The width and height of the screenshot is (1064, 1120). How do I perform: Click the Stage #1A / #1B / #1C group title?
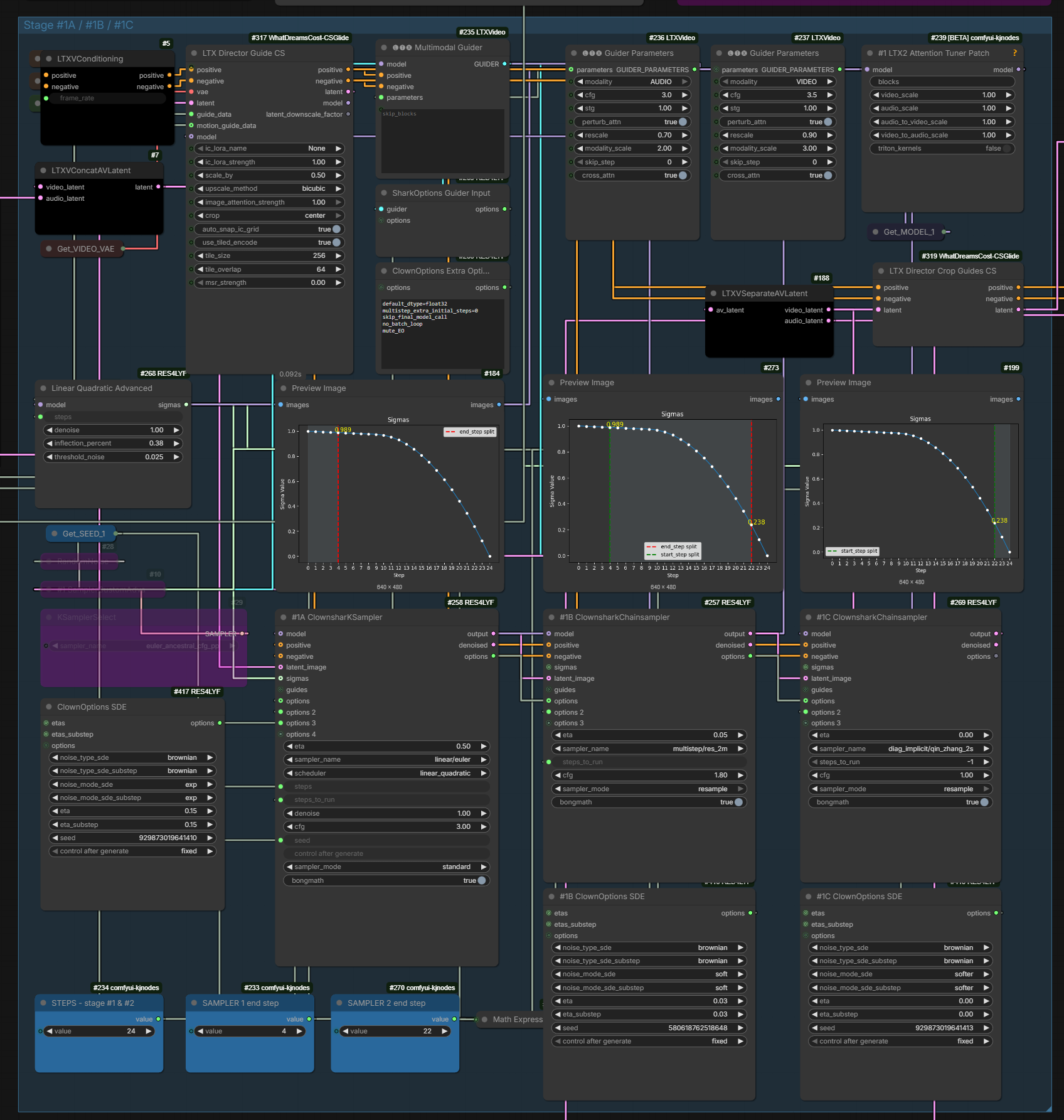78,25
